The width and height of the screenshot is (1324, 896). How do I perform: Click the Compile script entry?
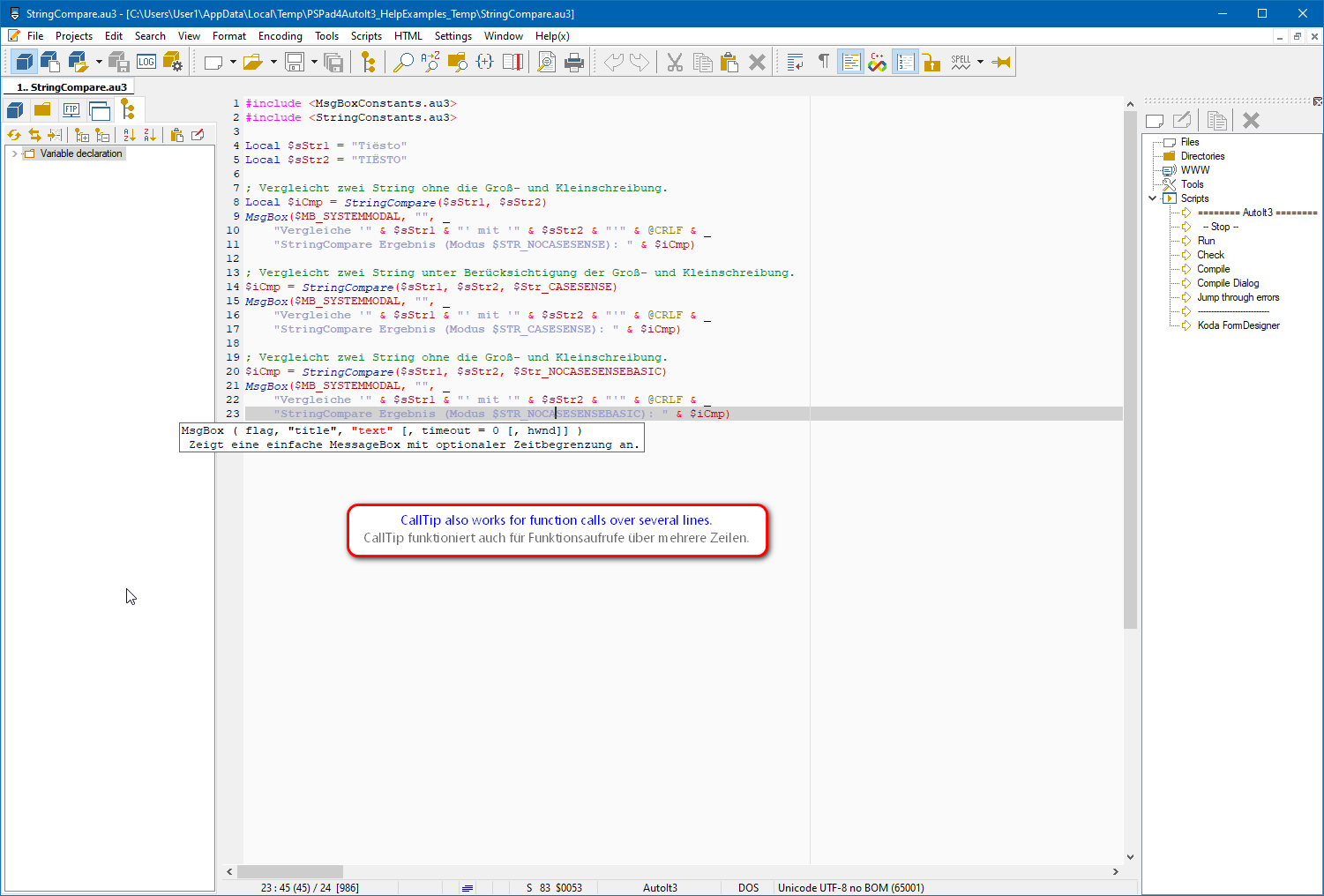[1213, 269]
